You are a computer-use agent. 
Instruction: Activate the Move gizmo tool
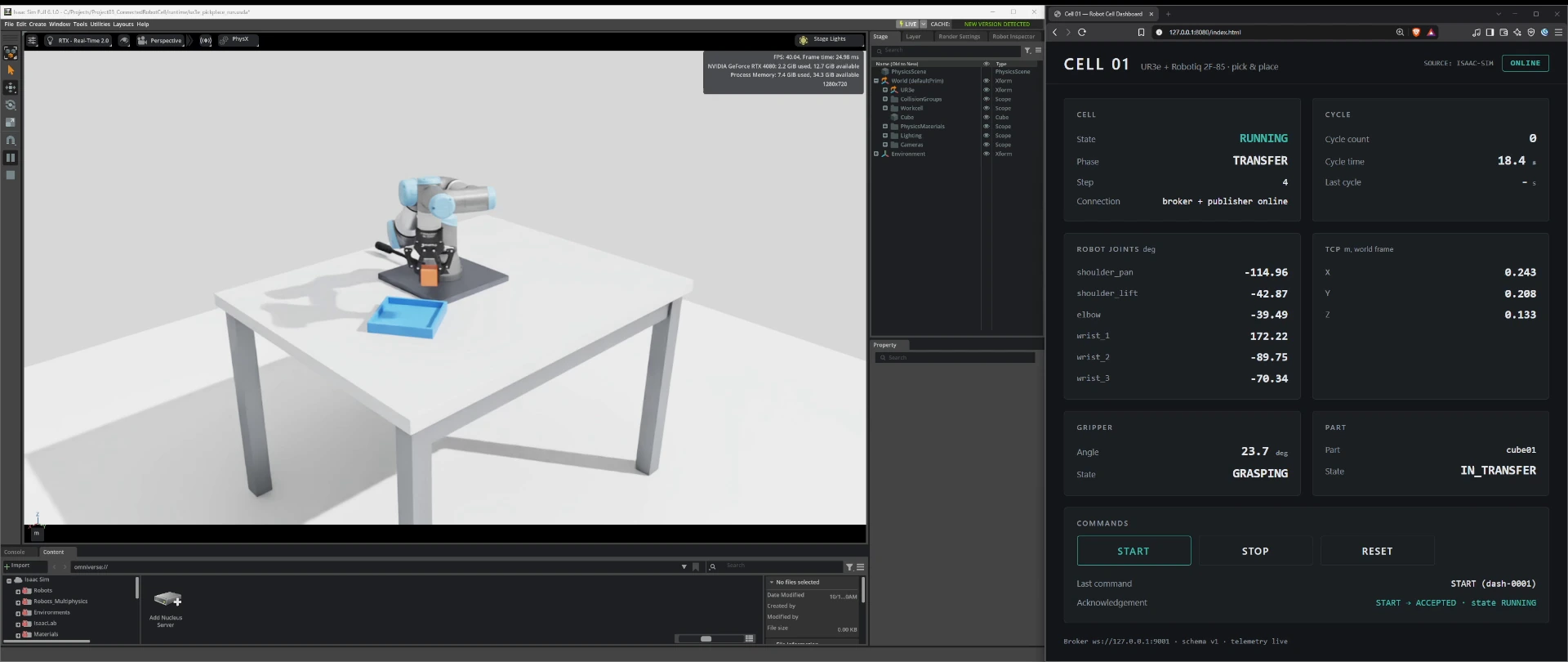coord(11,87)
